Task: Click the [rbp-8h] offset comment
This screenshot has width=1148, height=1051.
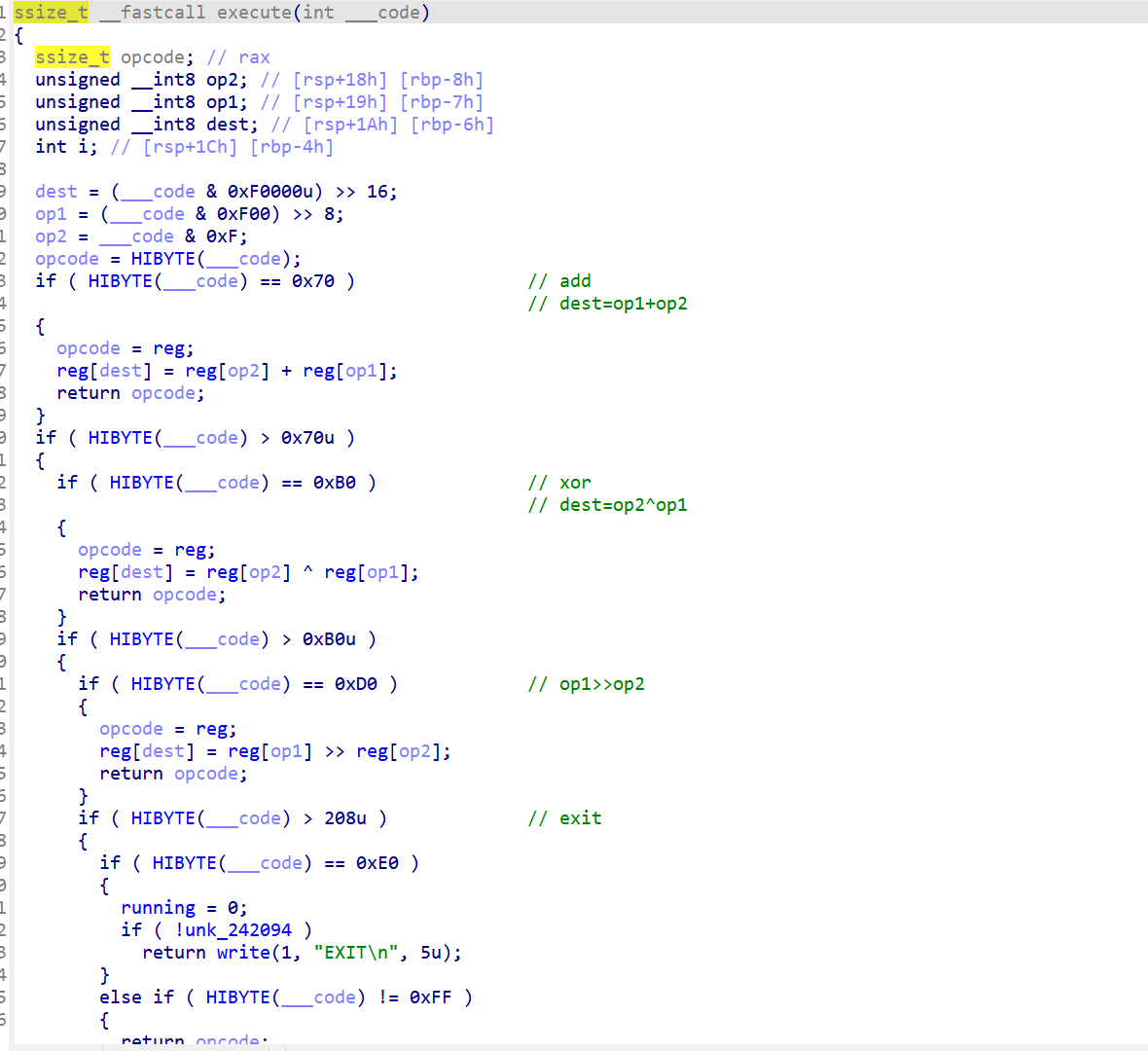Action: pyautogui.click(x=442, y=79)
